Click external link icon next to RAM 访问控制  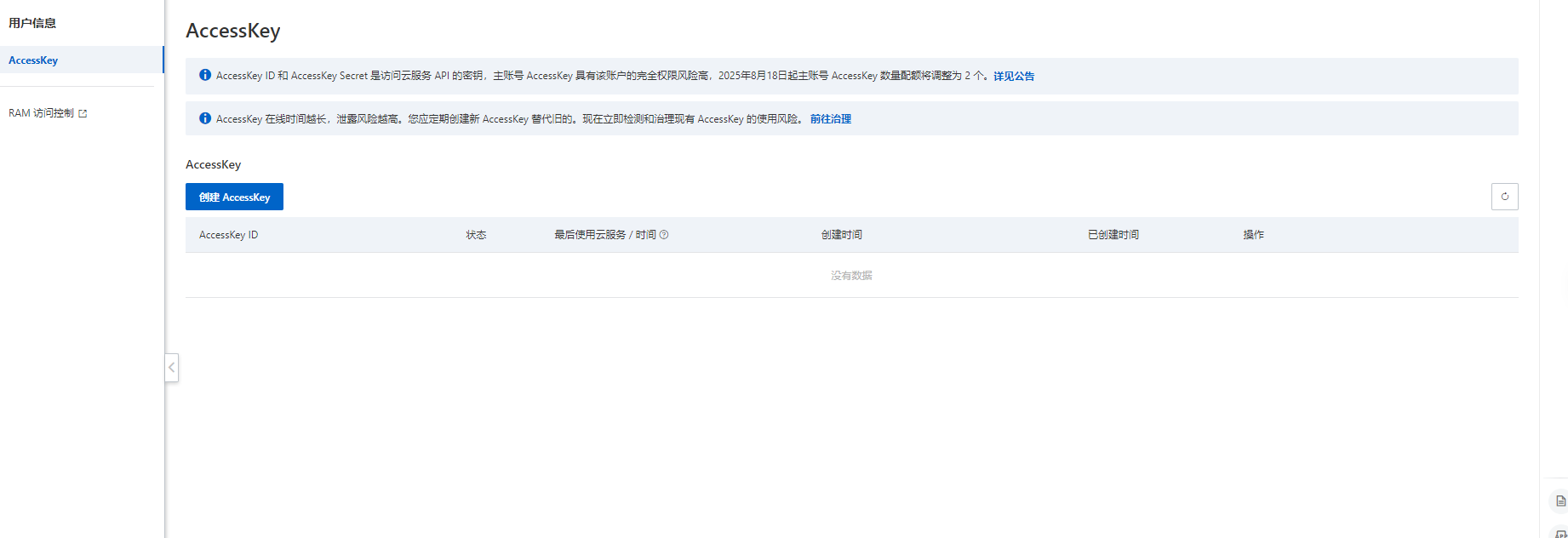click(83, 113)
